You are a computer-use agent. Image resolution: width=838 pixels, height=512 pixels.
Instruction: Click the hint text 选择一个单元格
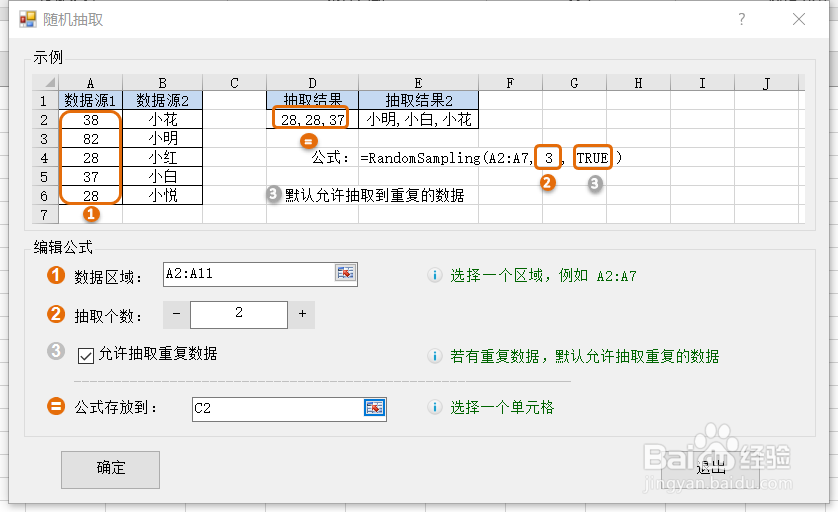(x=502, y=407)
